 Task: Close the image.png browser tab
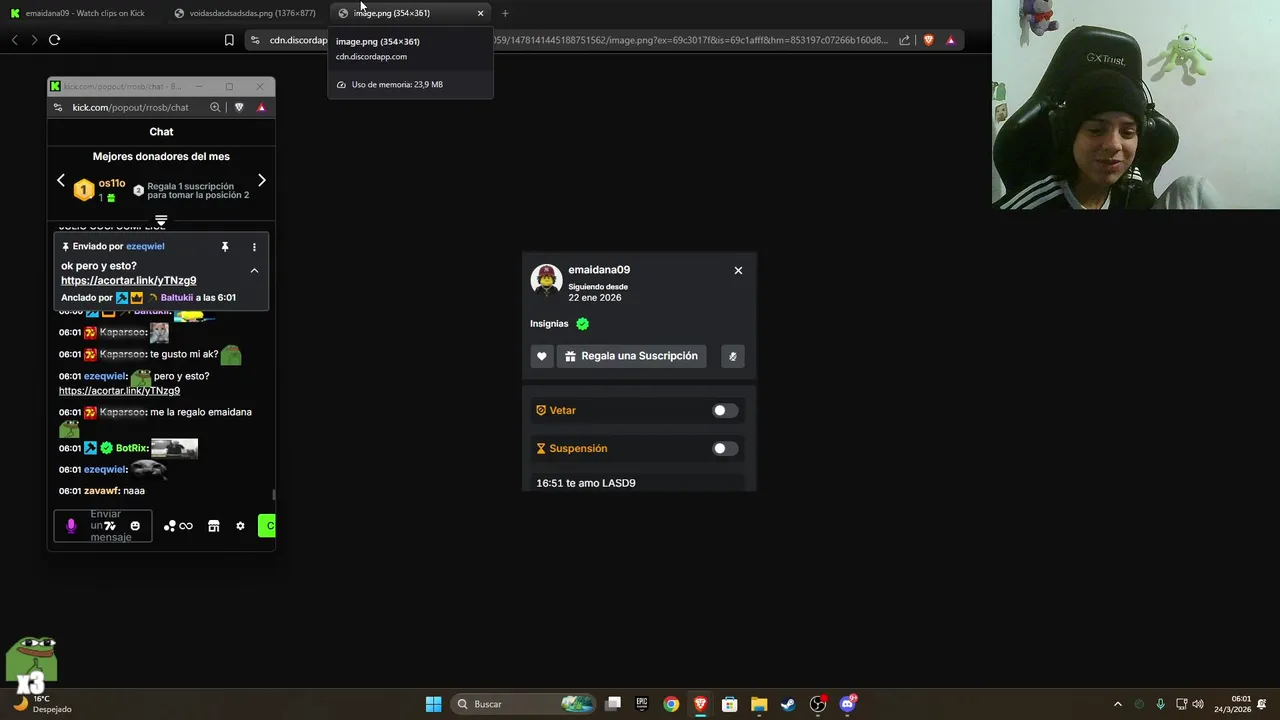(480, 13)
